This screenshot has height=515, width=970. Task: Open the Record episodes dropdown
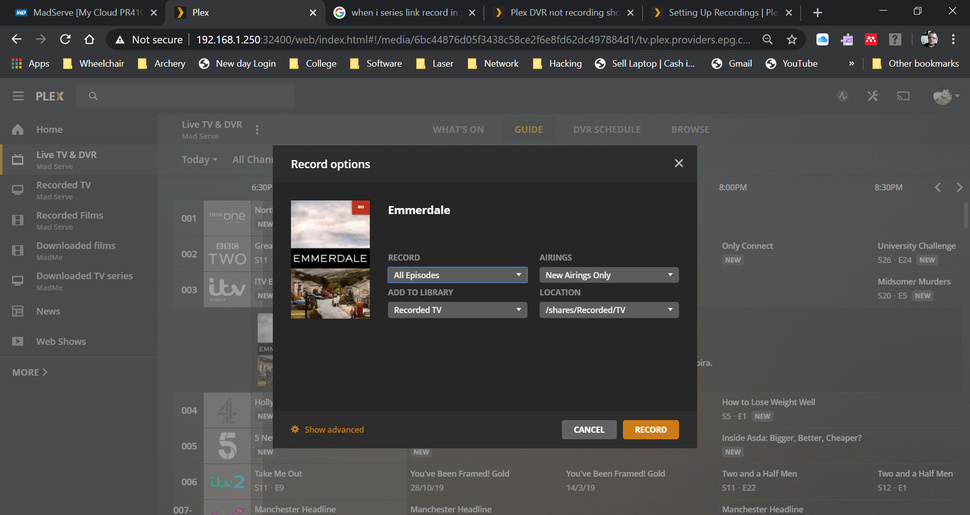click(x=457, y=275)
